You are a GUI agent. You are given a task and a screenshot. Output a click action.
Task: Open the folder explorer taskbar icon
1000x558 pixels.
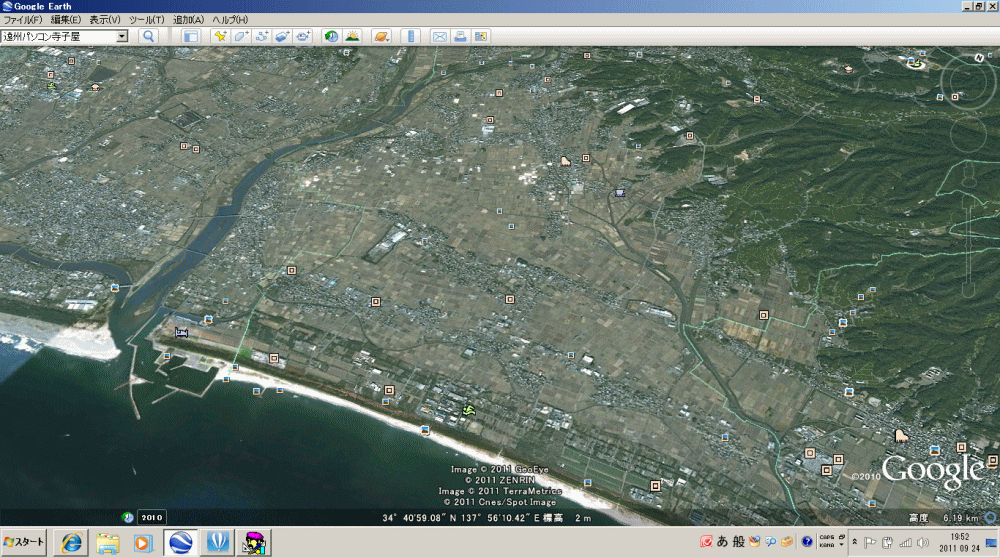(x=108, y=543)
